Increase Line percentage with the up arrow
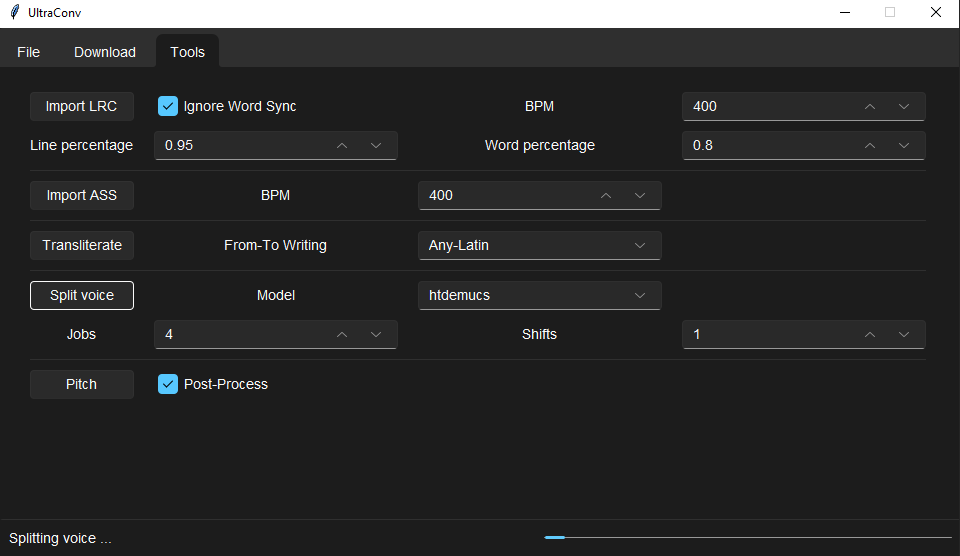The width and height of the screenshot is (960, 556). point(342,146)
